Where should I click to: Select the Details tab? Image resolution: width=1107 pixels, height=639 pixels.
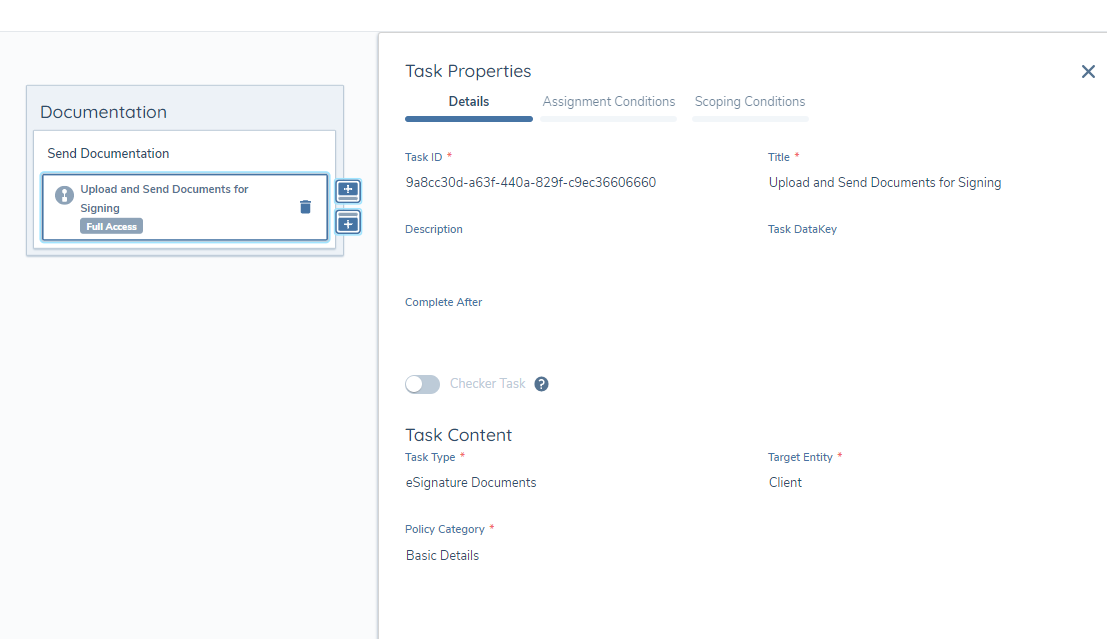(x=468, y=102)
